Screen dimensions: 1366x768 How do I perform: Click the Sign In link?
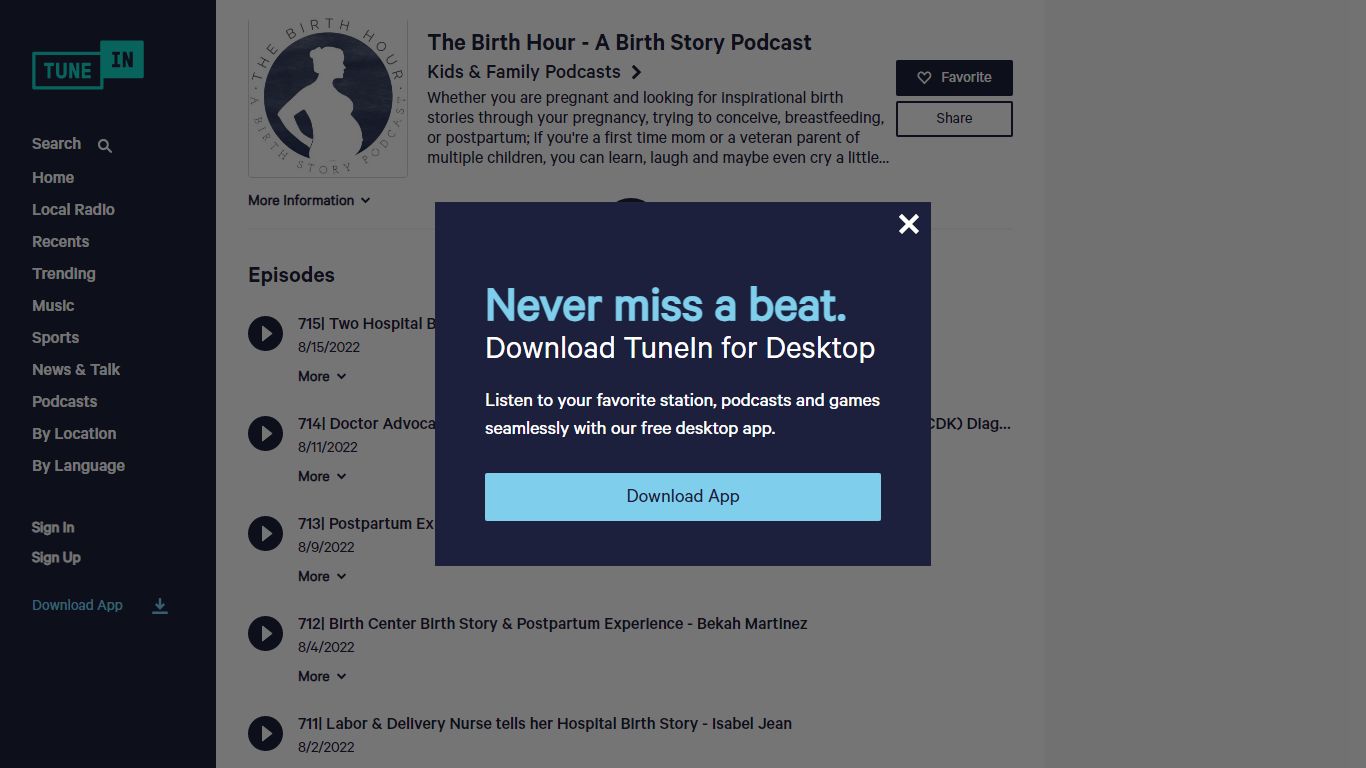point(53,528)
